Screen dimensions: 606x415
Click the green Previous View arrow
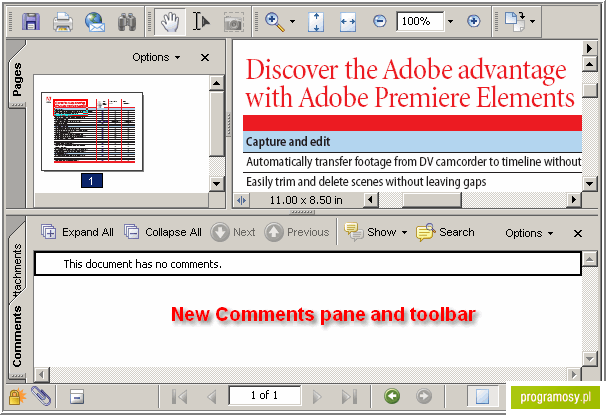[x=392, y=396]
